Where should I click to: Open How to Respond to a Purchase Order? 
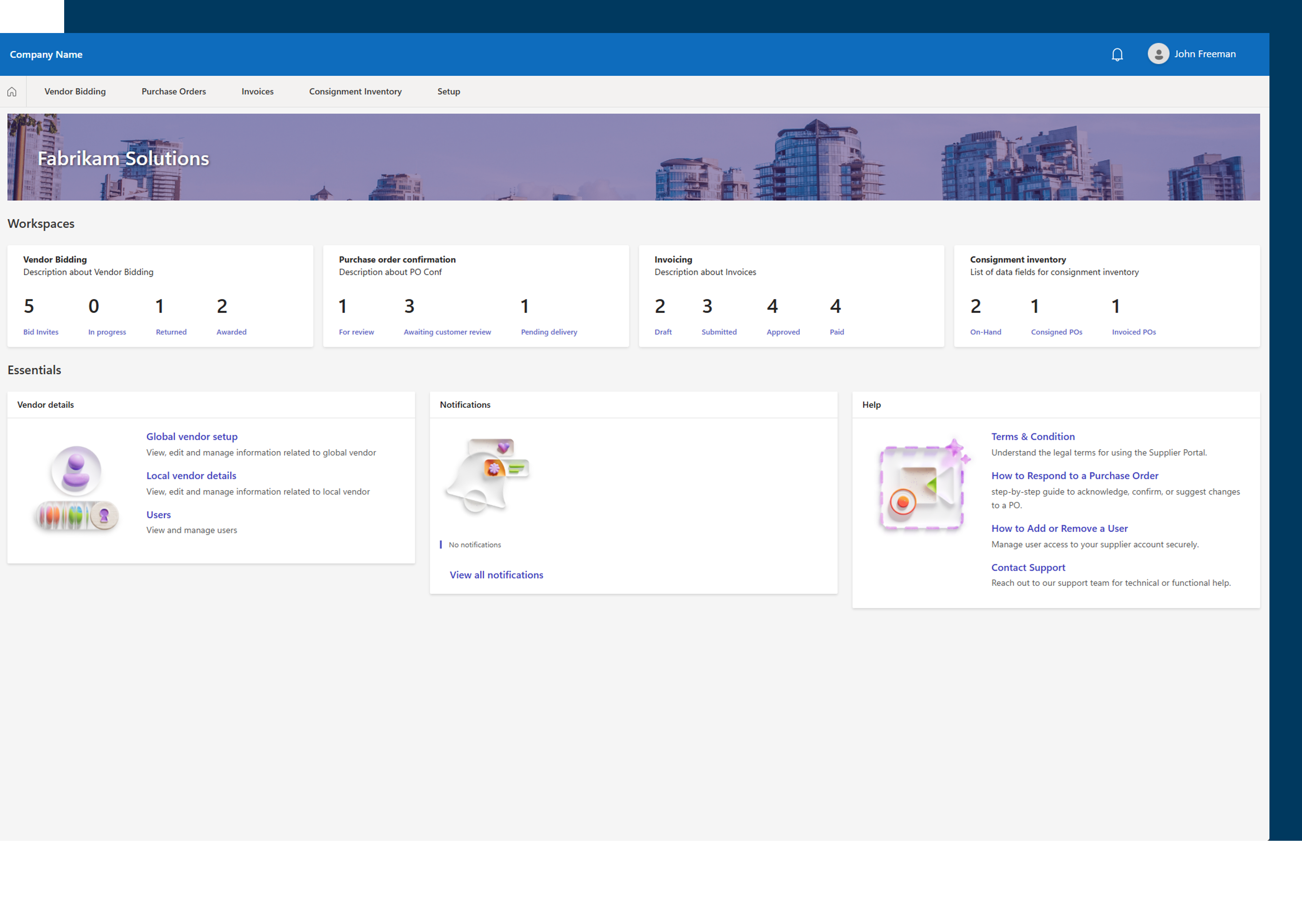[1075, 476]
